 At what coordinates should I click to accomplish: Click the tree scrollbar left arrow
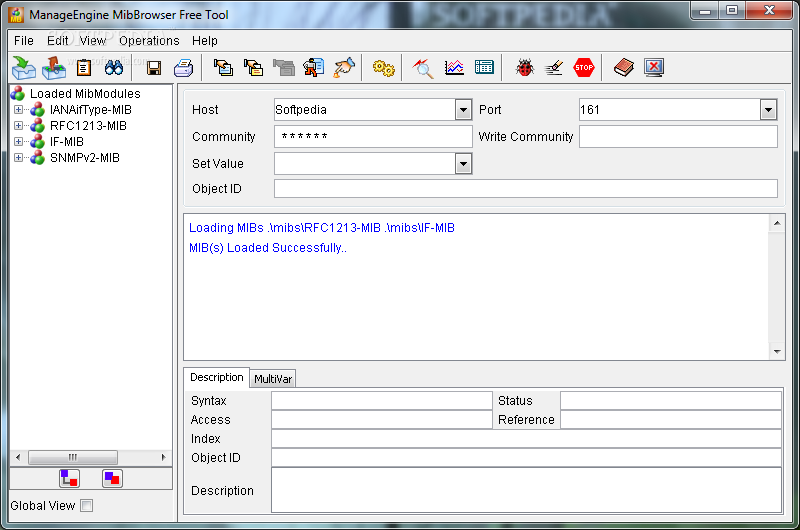click(18, 457)
